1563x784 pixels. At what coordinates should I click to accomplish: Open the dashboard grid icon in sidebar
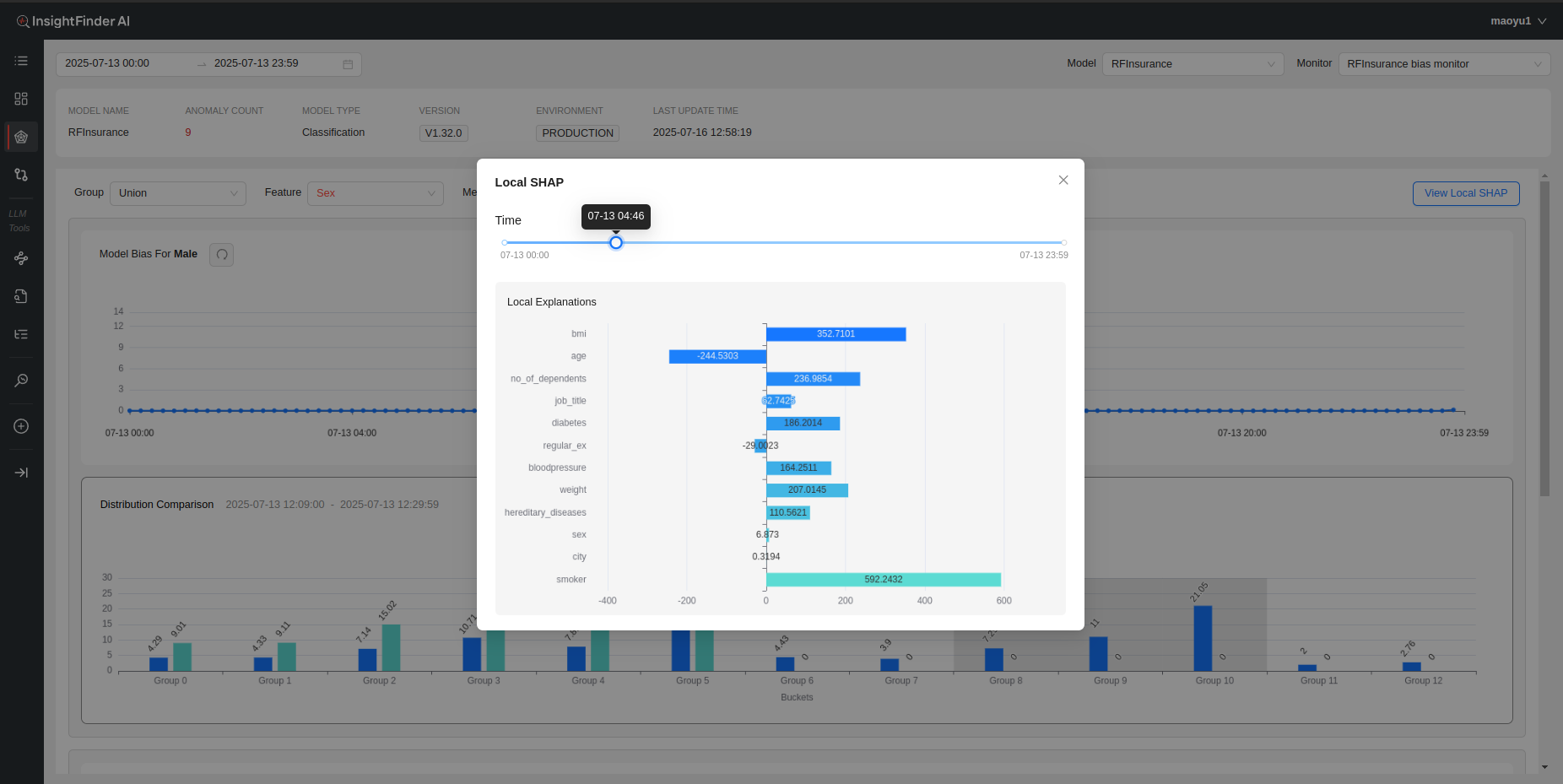tap(21, 99)
